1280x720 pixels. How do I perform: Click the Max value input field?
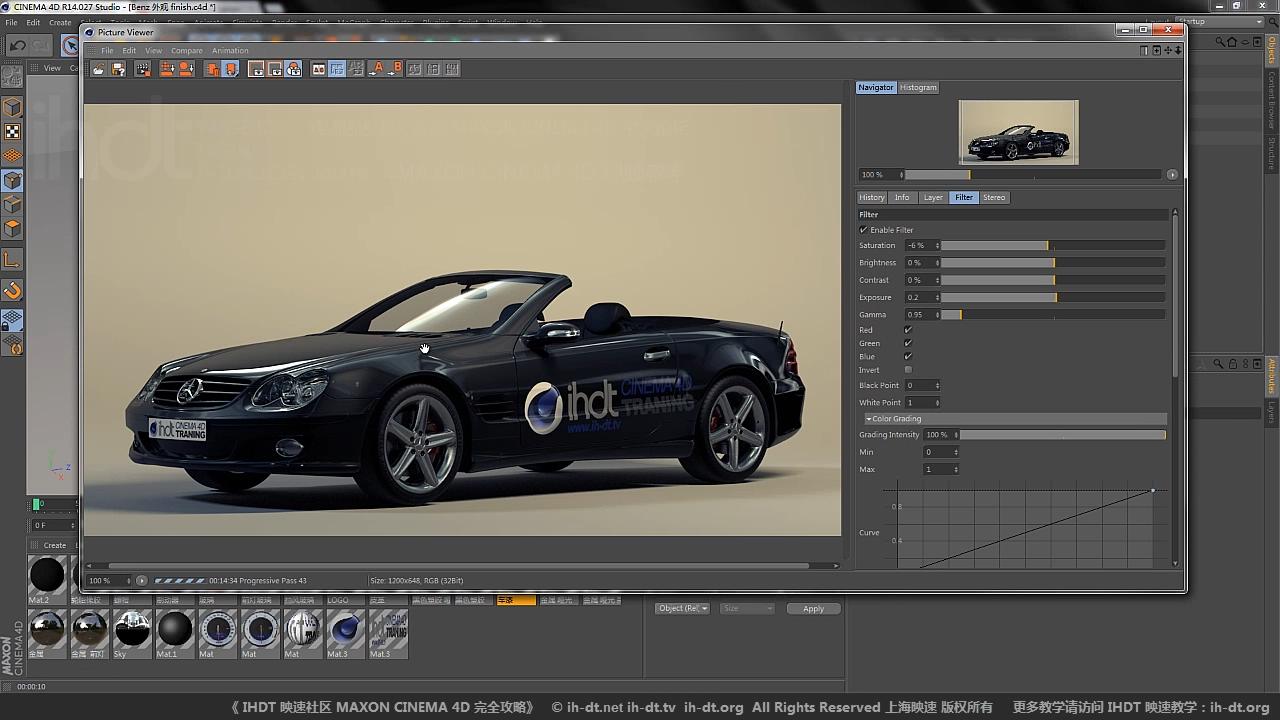click(941, 469)
